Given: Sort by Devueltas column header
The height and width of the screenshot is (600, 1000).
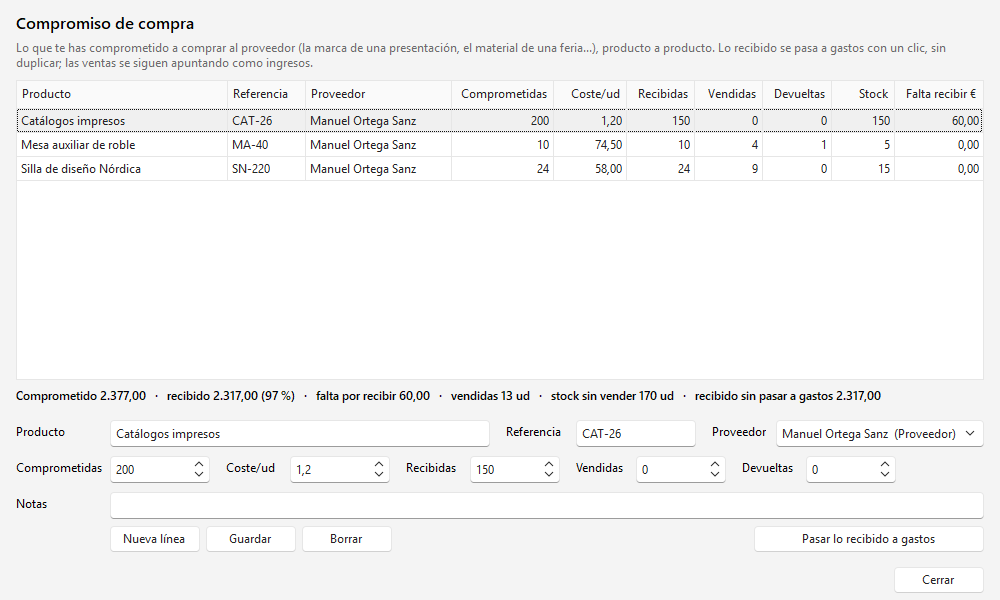Looking at the screenshot, I should click(797, 94).
